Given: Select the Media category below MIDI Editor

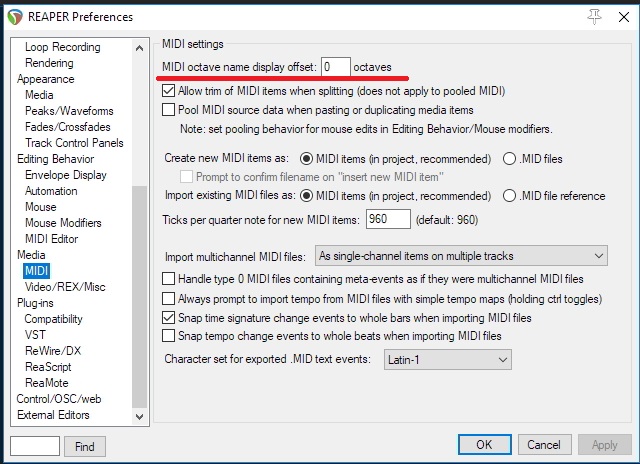Looking at the screenshot, I should click(31, 255).
